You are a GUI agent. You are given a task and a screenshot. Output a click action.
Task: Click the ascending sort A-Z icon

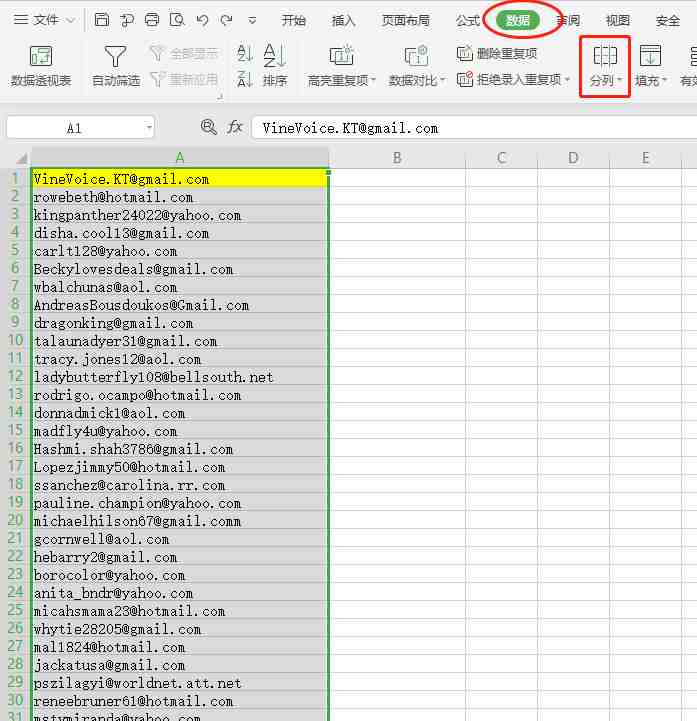click(245, 53)
